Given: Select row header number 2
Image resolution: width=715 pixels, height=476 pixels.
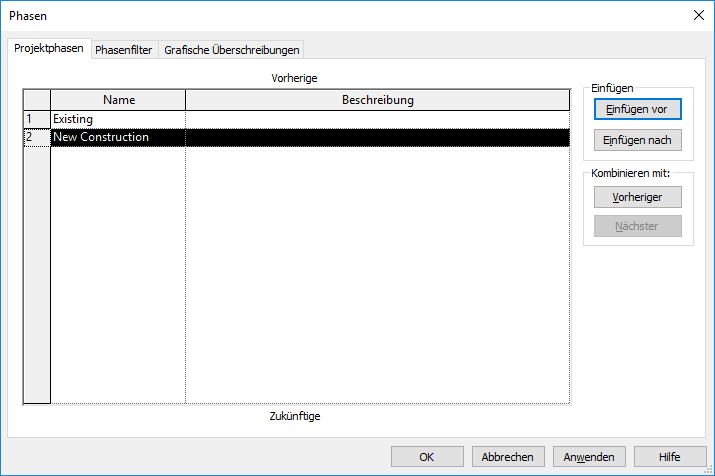Looking at the screenshot, I should (x=37, y=137).
